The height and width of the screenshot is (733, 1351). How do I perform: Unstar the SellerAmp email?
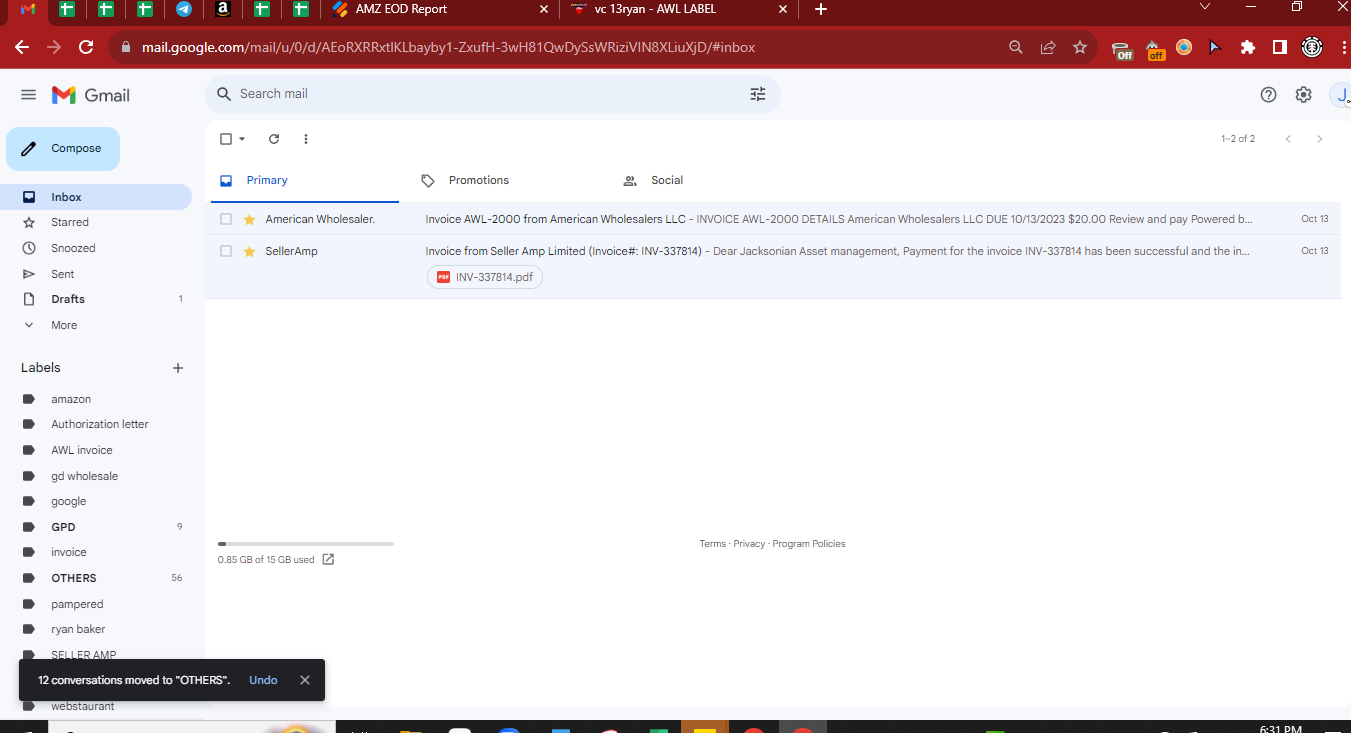click(x=250, y=251)
